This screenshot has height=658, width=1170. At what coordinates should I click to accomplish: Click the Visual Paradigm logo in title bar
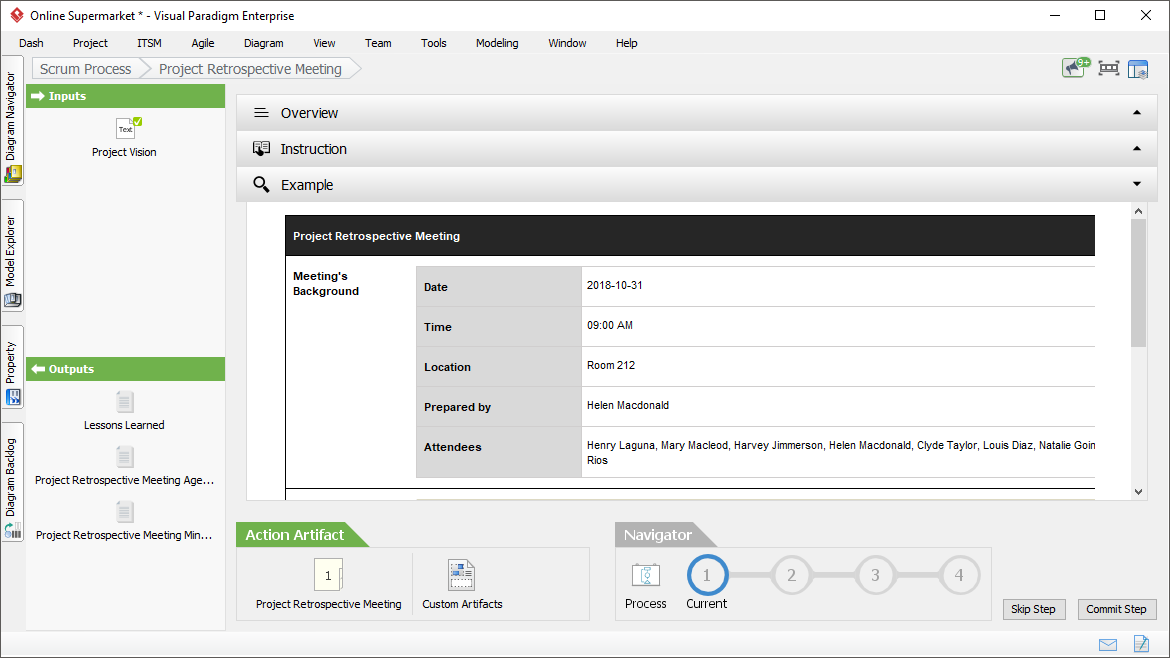point(16,15)
